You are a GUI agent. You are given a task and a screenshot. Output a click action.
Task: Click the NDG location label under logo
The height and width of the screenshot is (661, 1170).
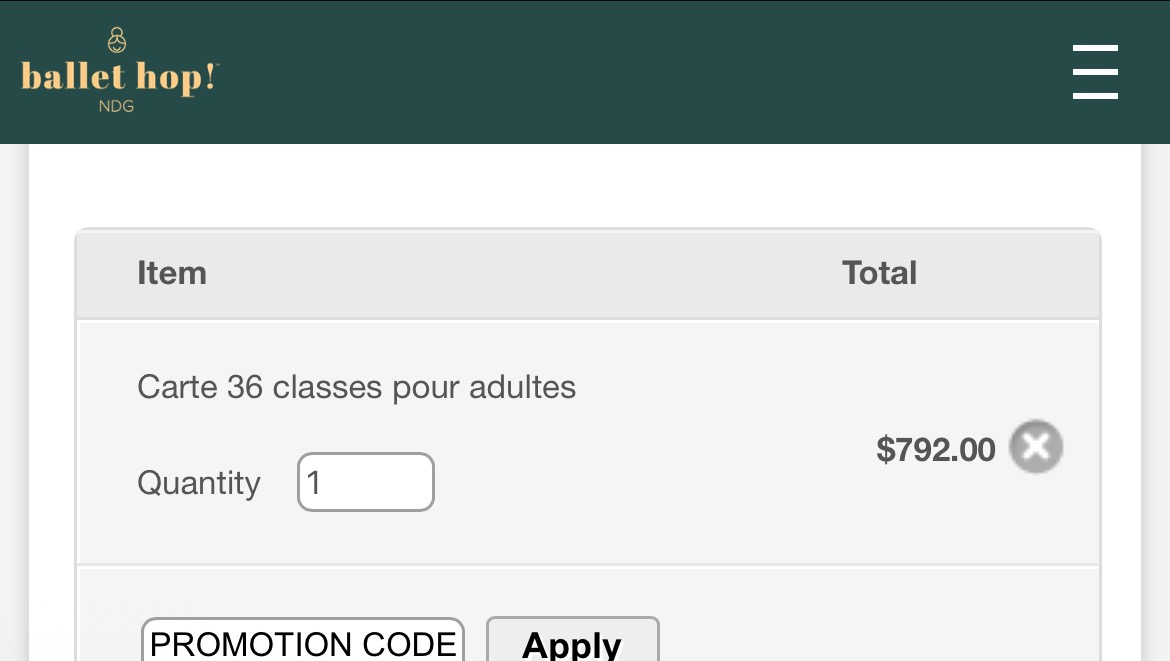tap(117, 107)
